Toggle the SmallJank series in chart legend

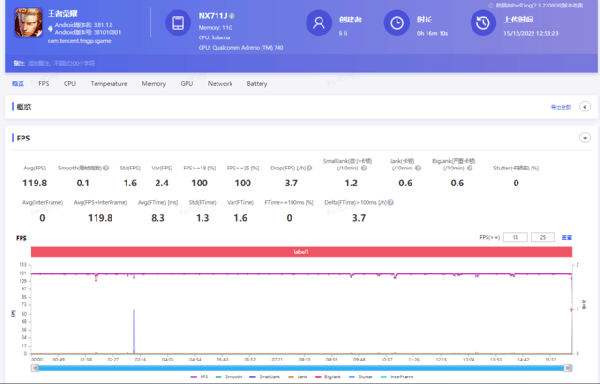[264, 377]
